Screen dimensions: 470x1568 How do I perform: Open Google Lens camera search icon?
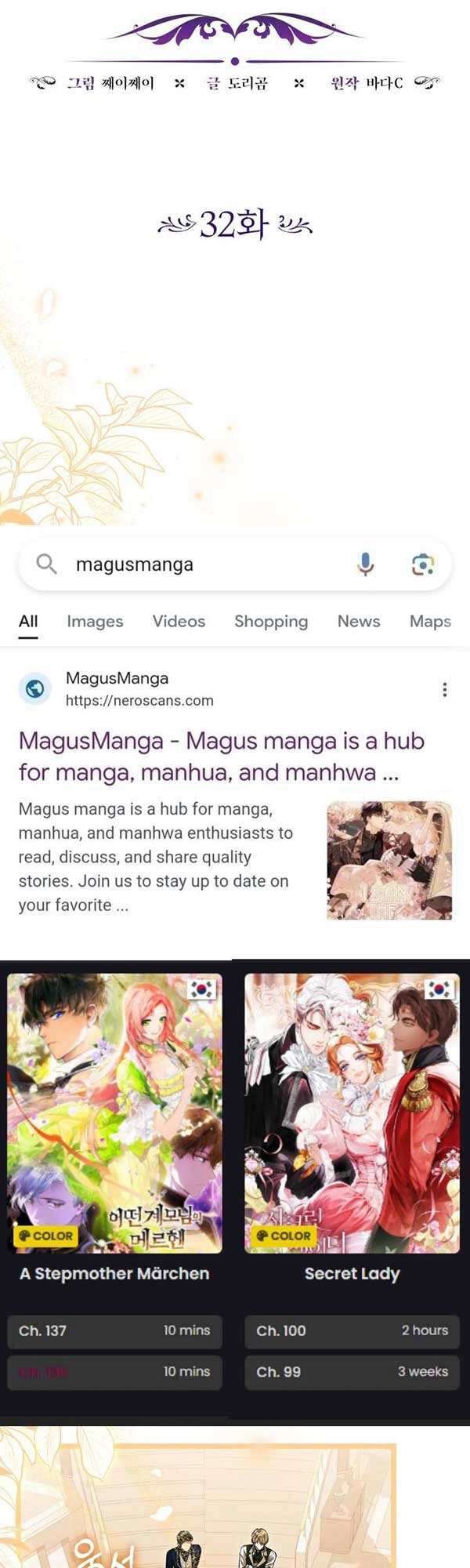(x=423, y=564)
